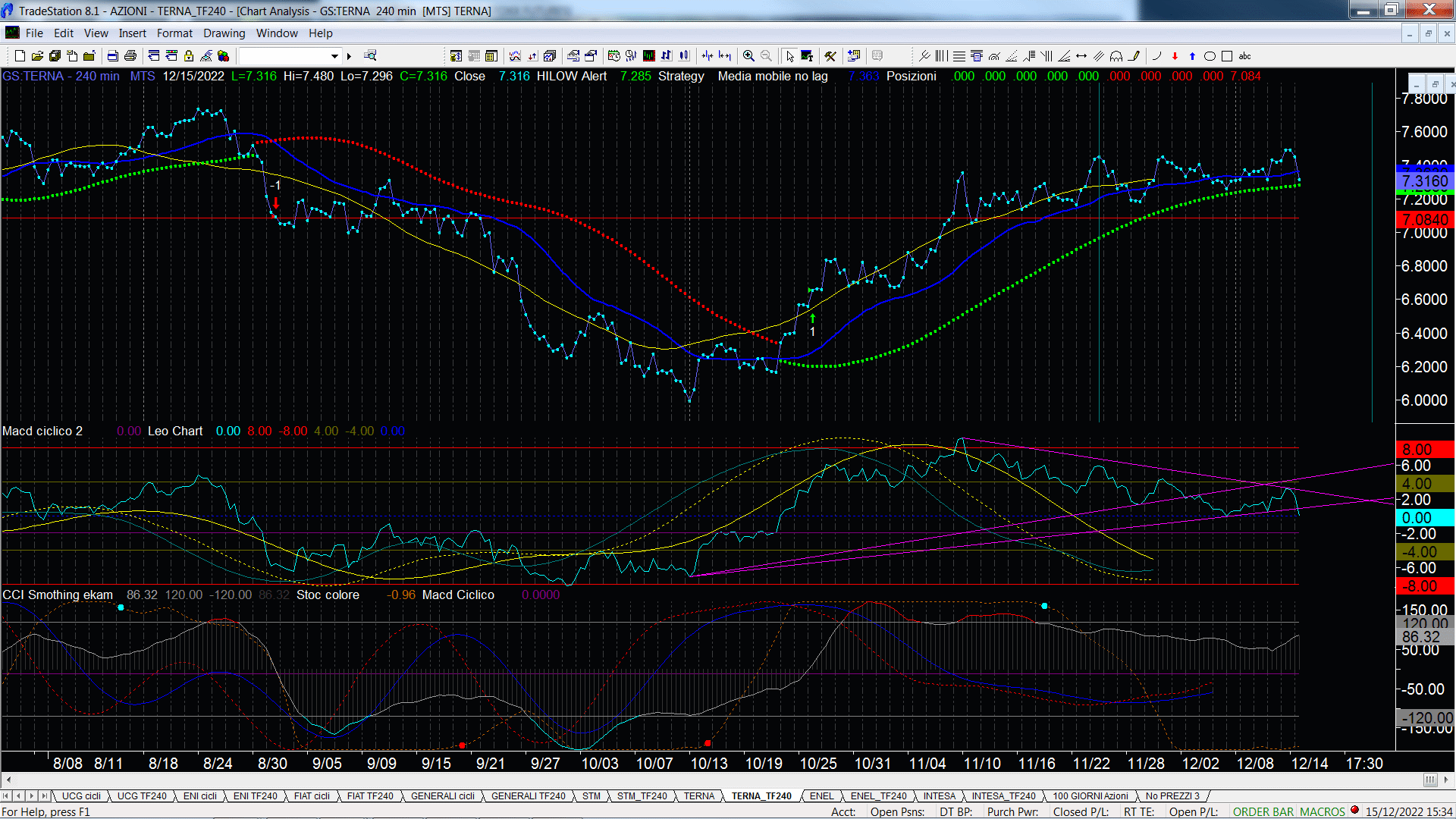Image resolution: width=1456 pixels, height=819 pixels.
Task: Open the Edit menu
Action: tap(64, 33)
